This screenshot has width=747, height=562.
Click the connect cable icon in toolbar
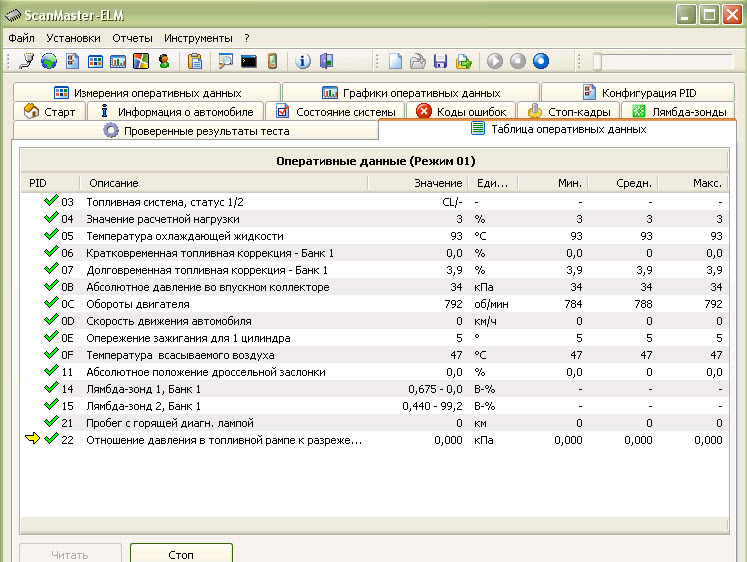27,61
